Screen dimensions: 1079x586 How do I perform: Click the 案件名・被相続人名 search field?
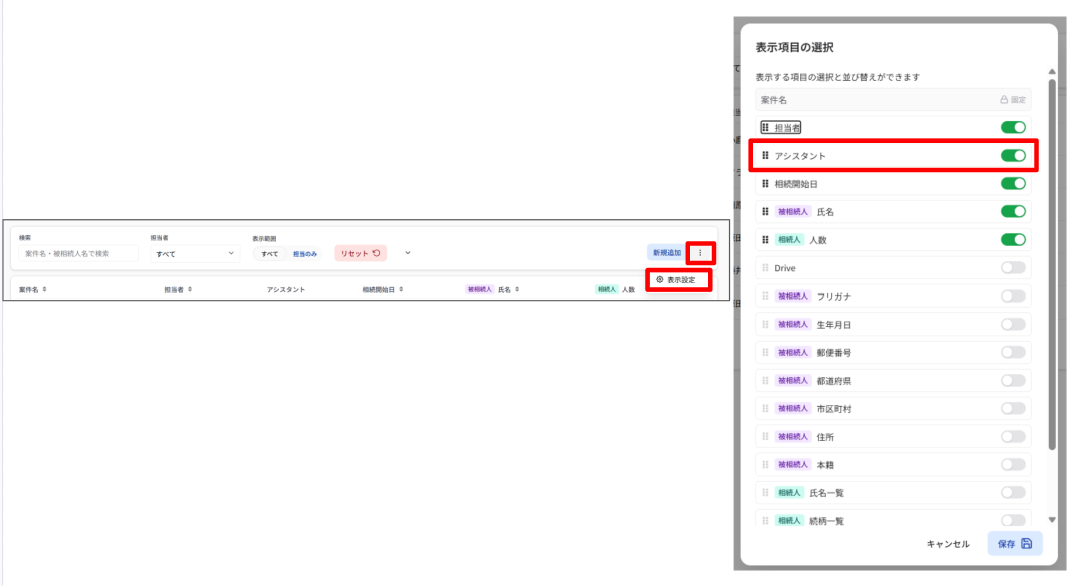(x=78, y=254)
